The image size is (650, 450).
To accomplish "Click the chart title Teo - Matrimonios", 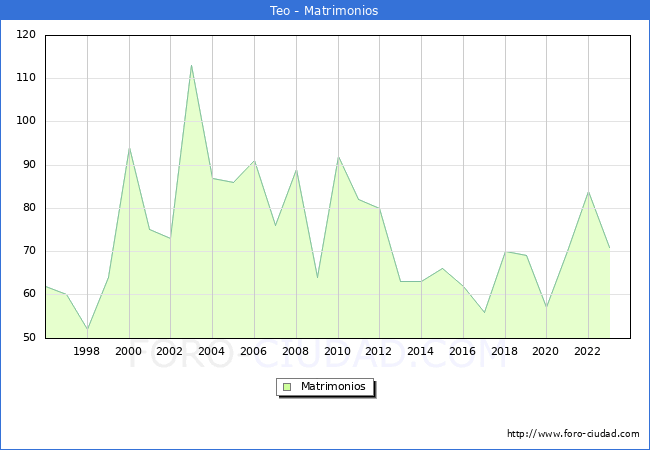I will point(325,10).
